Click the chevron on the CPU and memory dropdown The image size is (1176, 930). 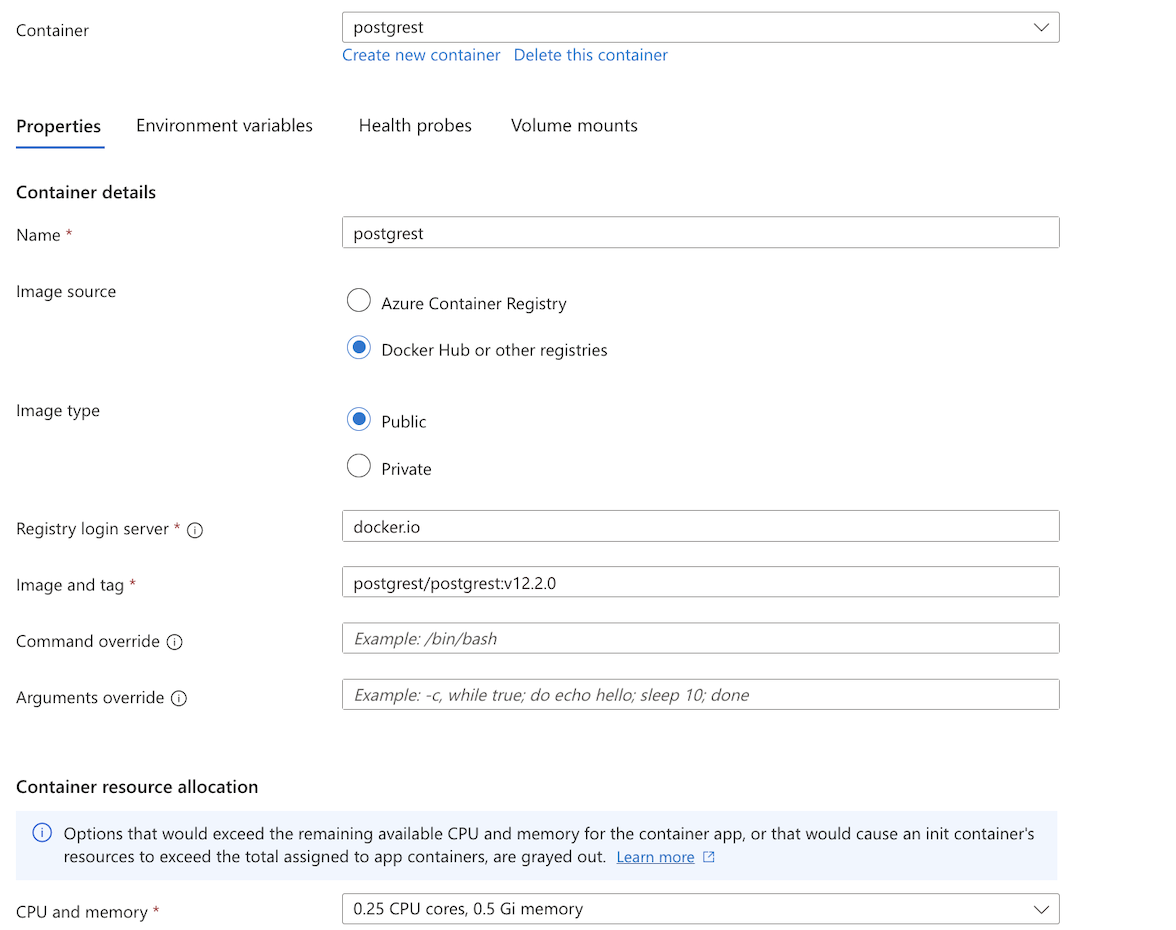click(1041, 908)
